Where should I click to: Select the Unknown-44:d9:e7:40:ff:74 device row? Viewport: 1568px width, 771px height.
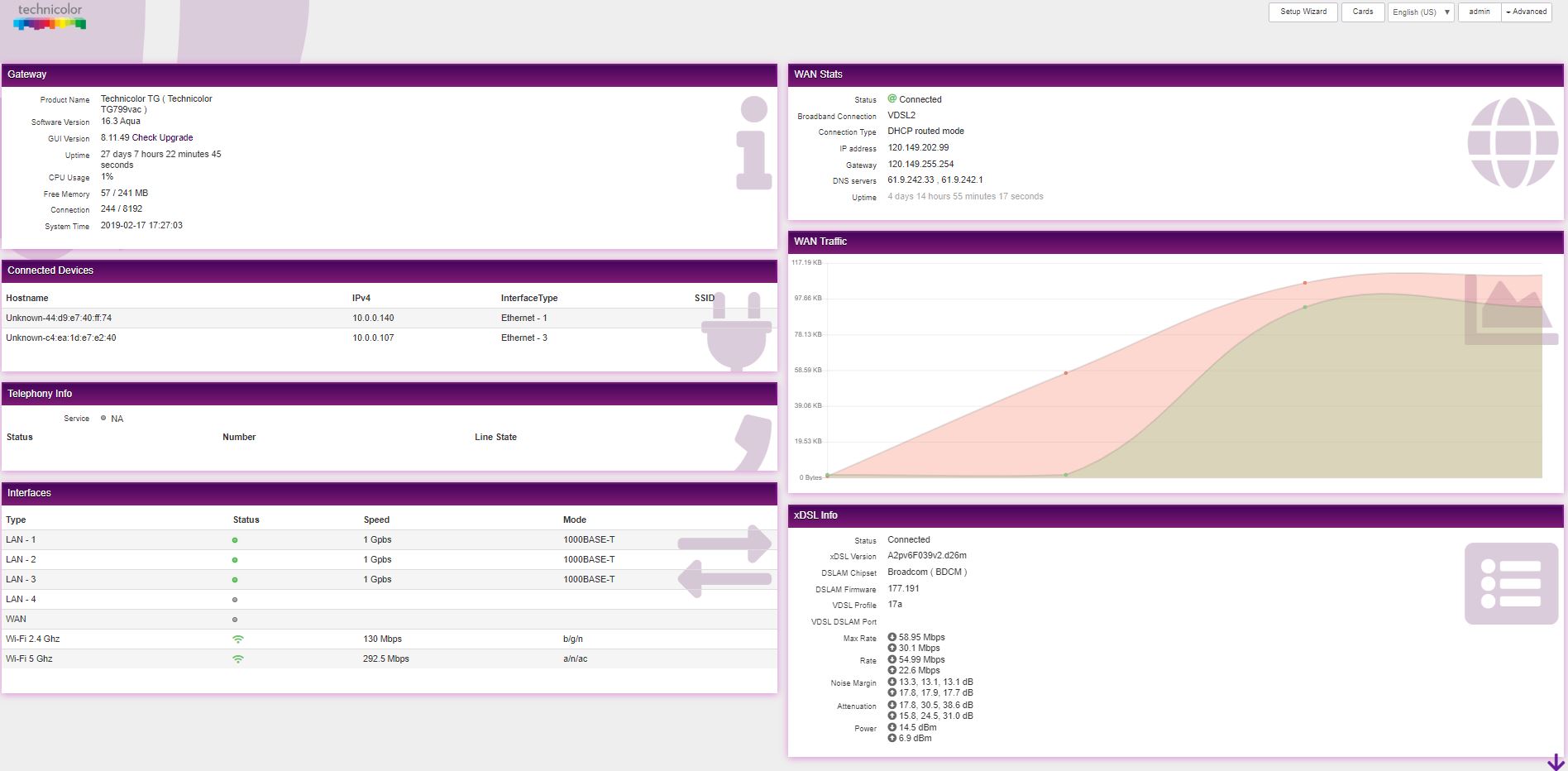[389, 318]
